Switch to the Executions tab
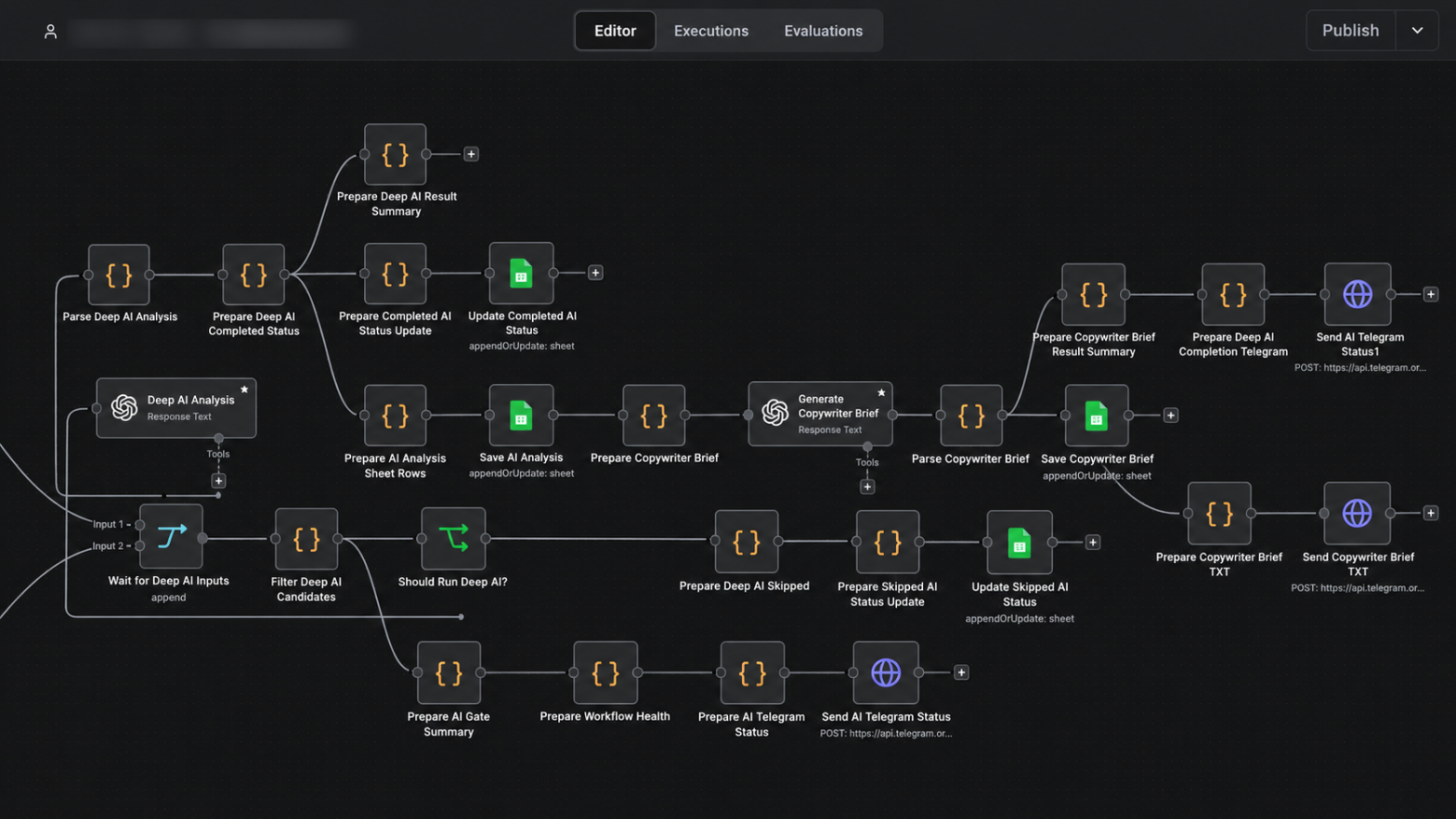 (x=711, y=31)
